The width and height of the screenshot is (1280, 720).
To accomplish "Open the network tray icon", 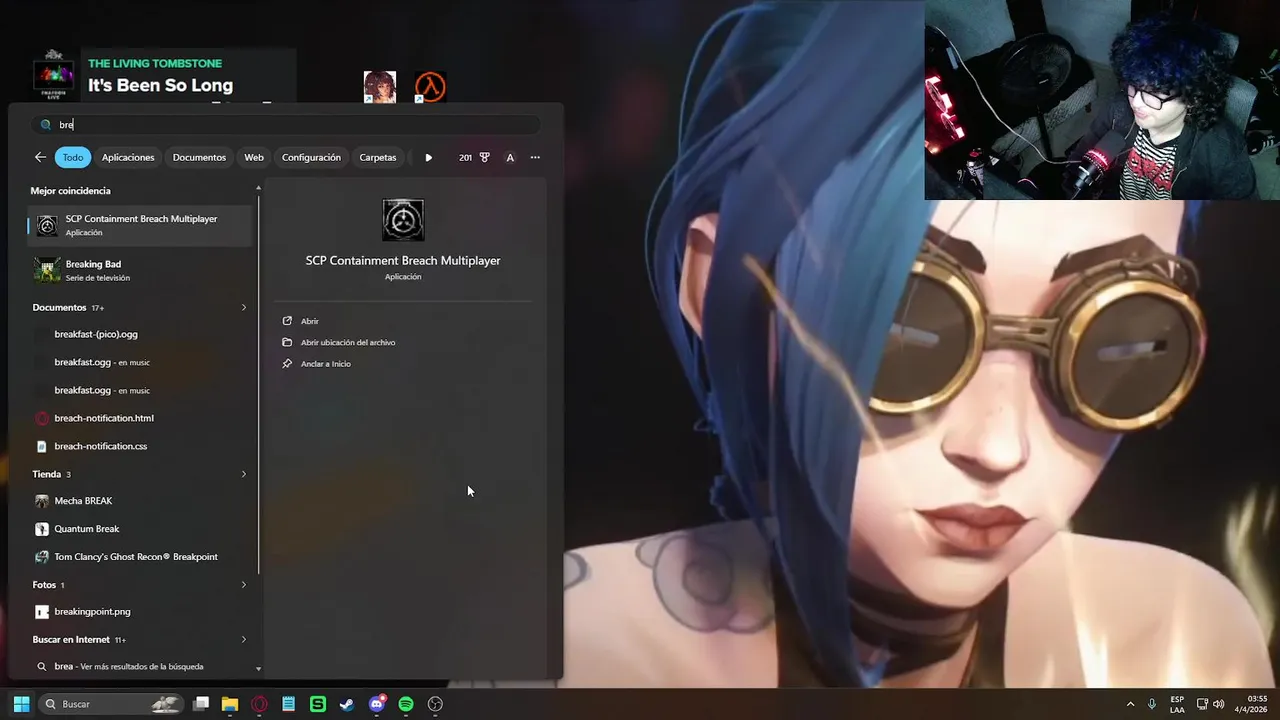I will (x=1202, y=704).
